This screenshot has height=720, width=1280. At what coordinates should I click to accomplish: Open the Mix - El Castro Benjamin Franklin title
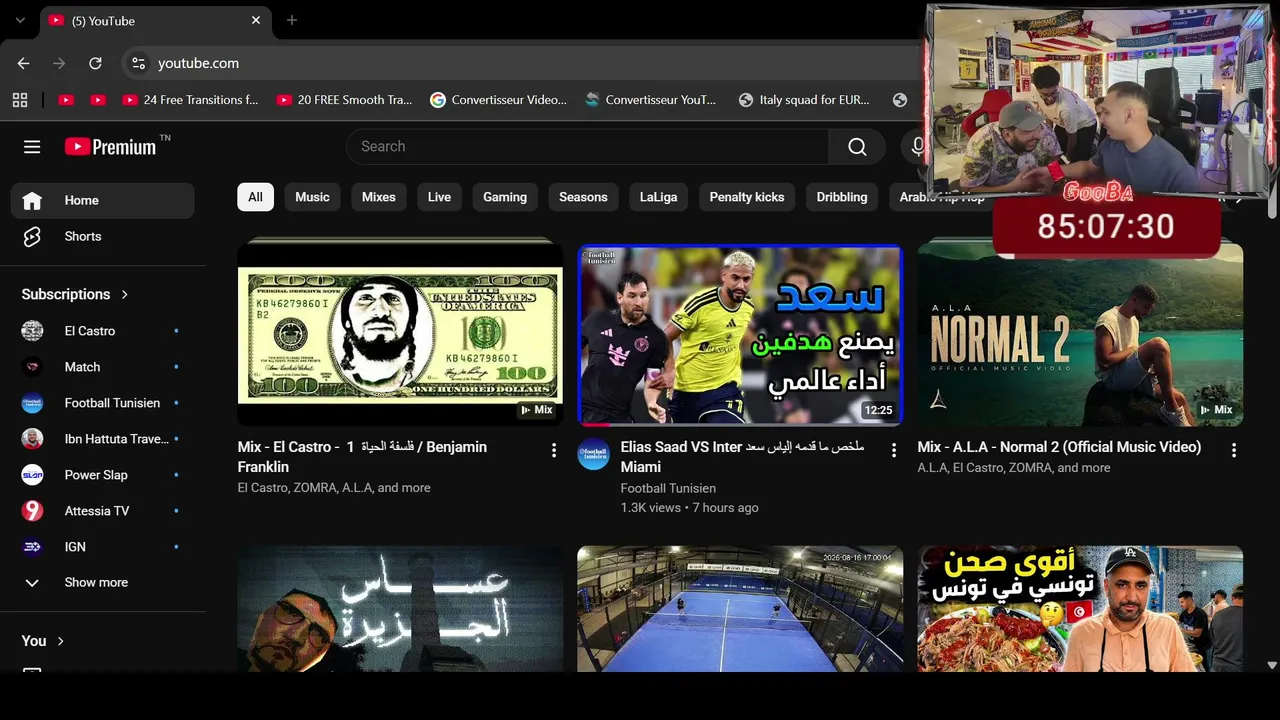tap(362, 457)
